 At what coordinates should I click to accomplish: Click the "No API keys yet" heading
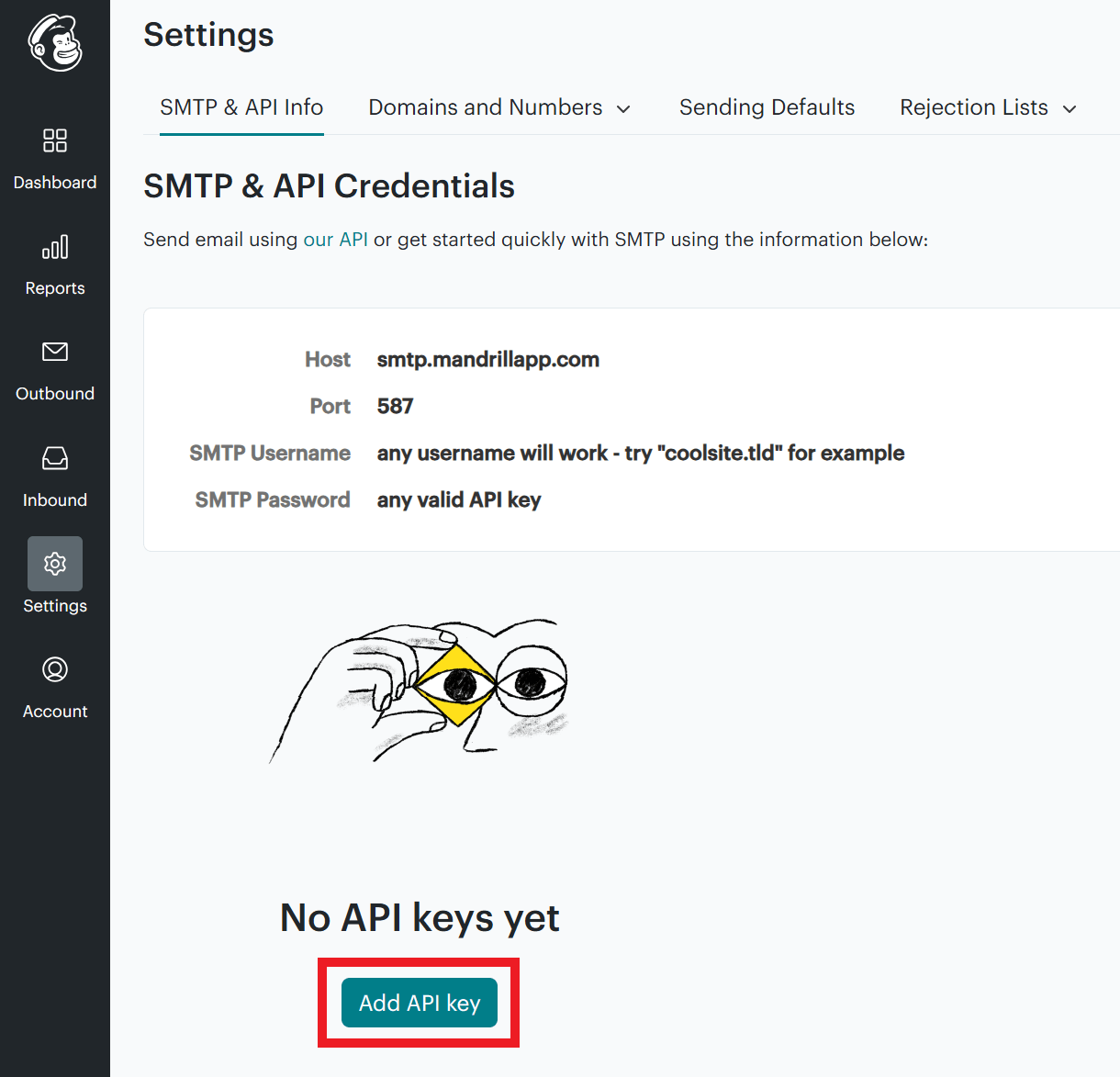point(420,917)
